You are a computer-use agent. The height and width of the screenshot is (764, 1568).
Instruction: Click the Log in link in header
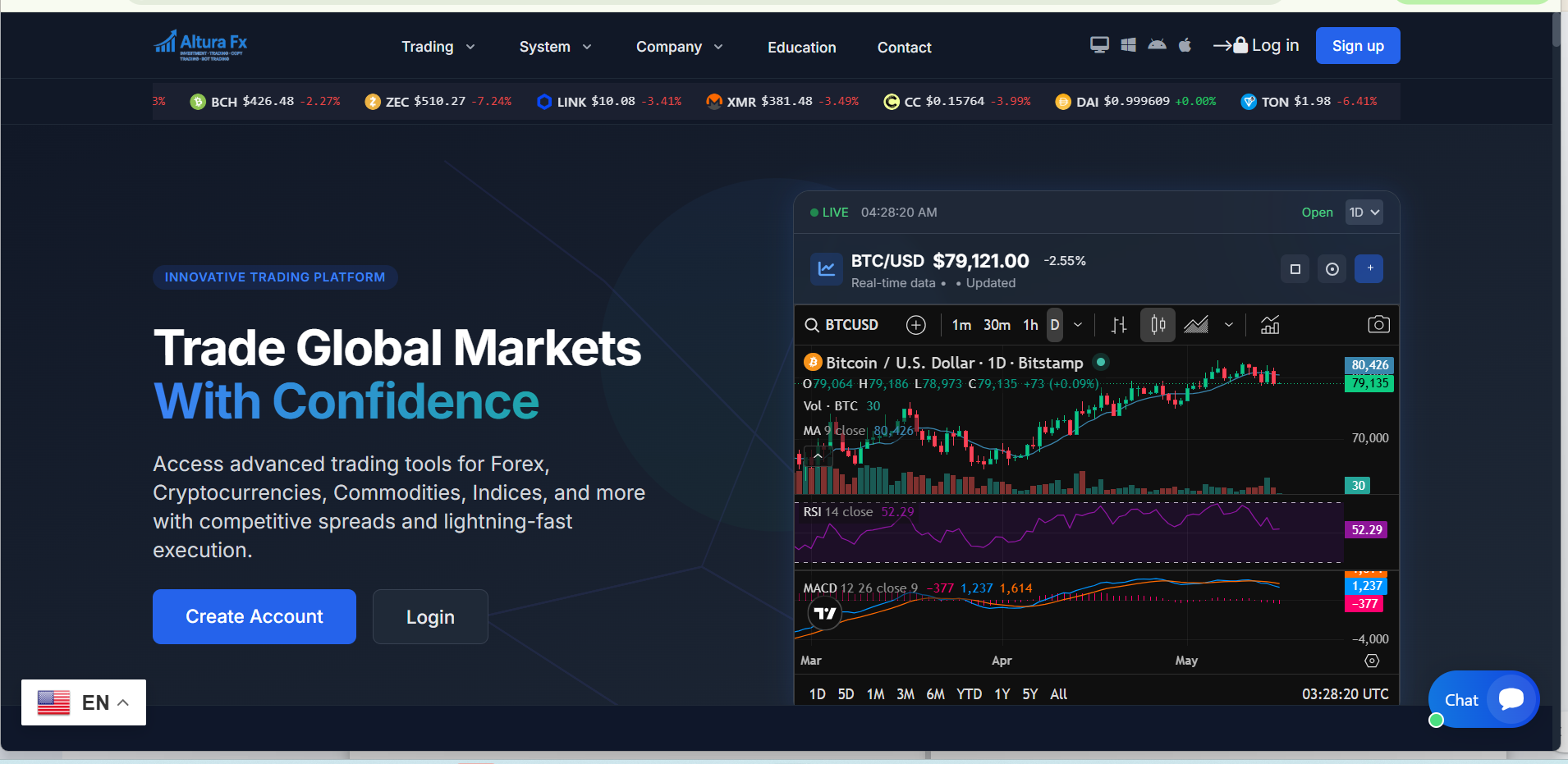pyautogui.click(x=1256, y=45)
